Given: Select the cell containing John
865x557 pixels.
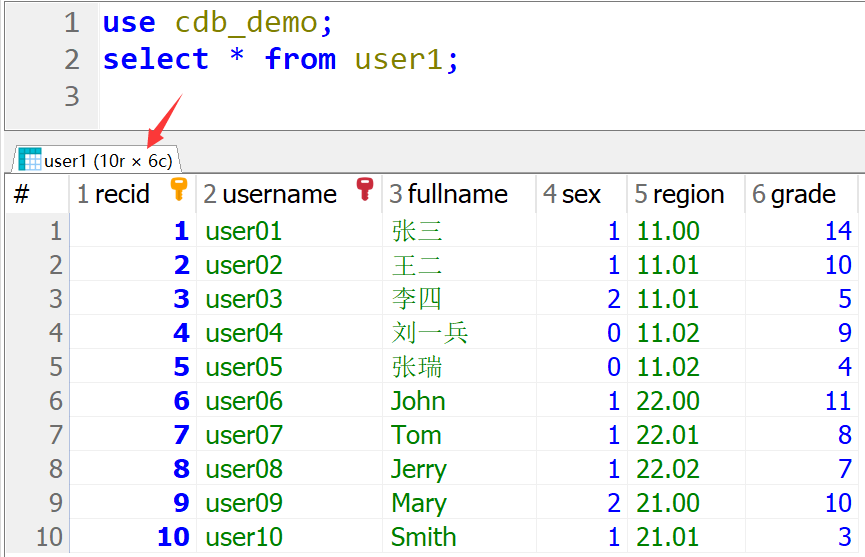Looking at the screenshot, I should coord(418,401).
